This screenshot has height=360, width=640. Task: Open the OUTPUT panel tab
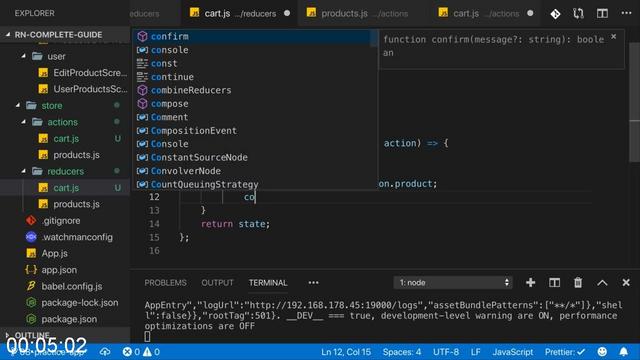click(x=217, y=282)
